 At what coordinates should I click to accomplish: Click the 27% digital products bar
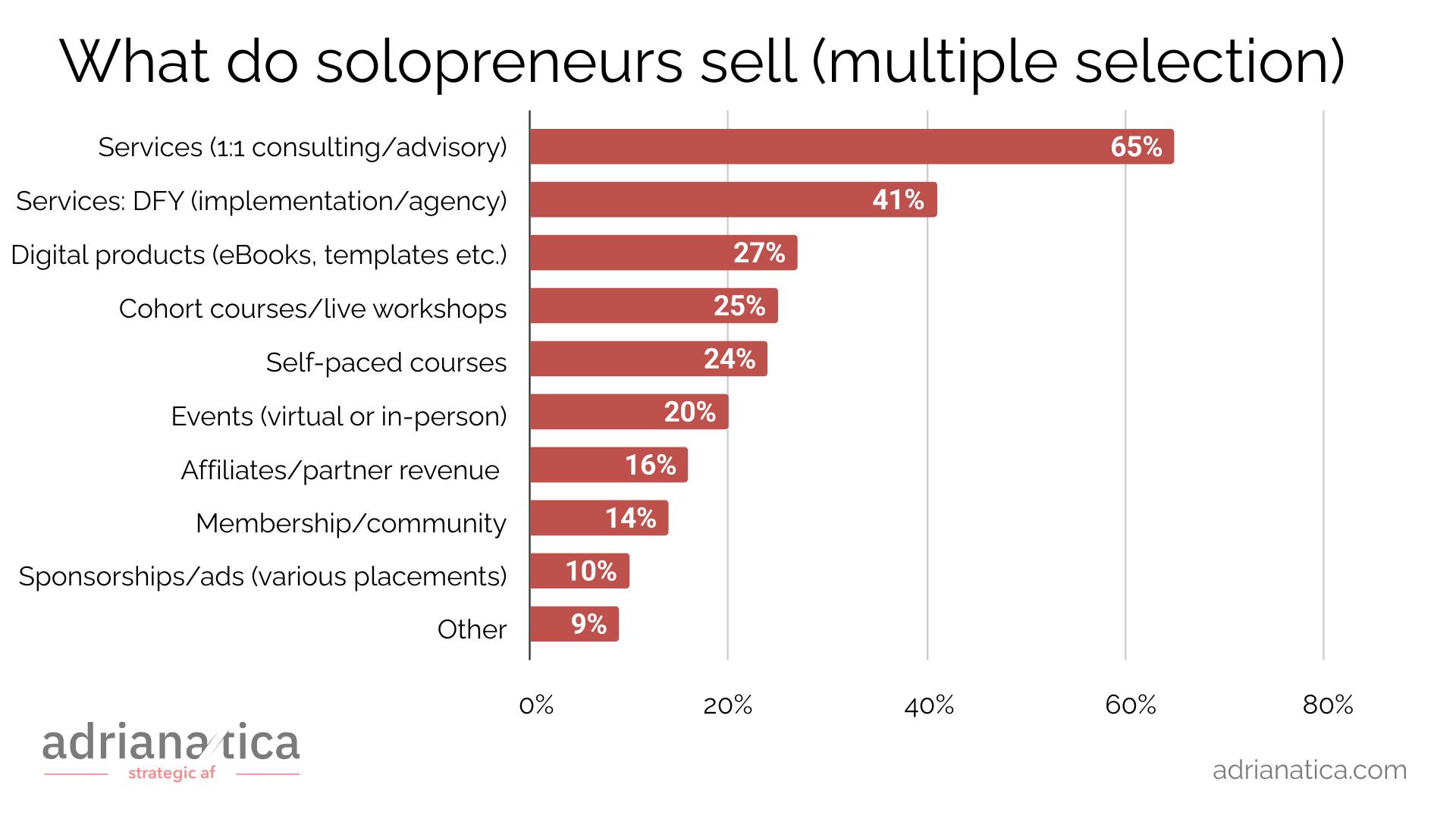663,253
